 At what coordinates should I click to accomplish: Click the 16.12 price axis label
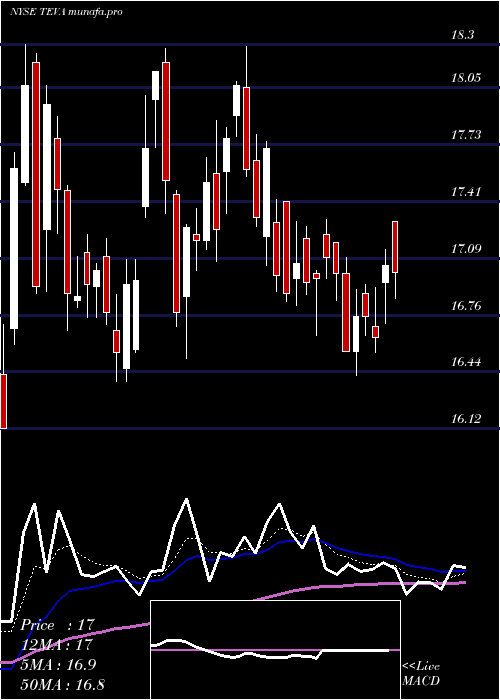[x=466, y=419]
